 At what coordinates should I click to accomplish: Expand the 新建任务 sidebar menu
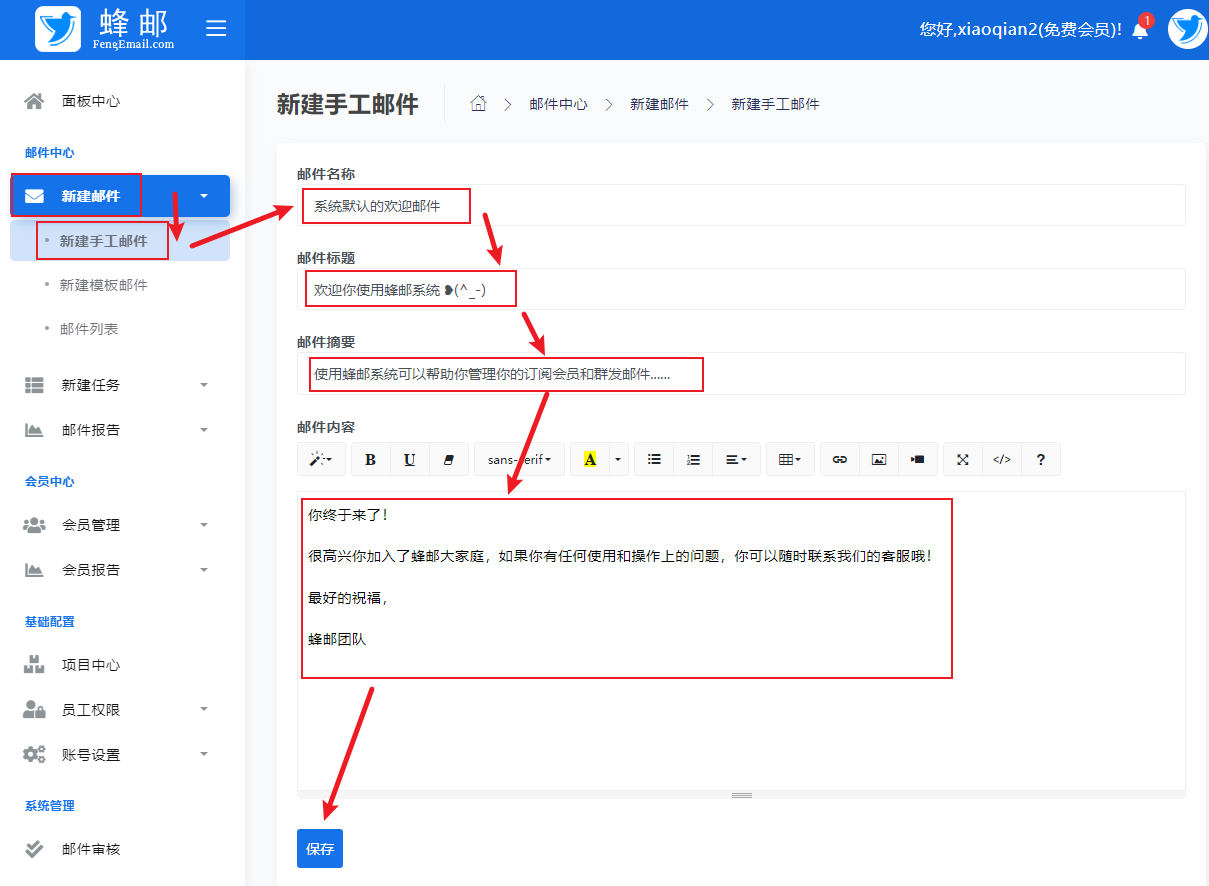coord(120,385)
